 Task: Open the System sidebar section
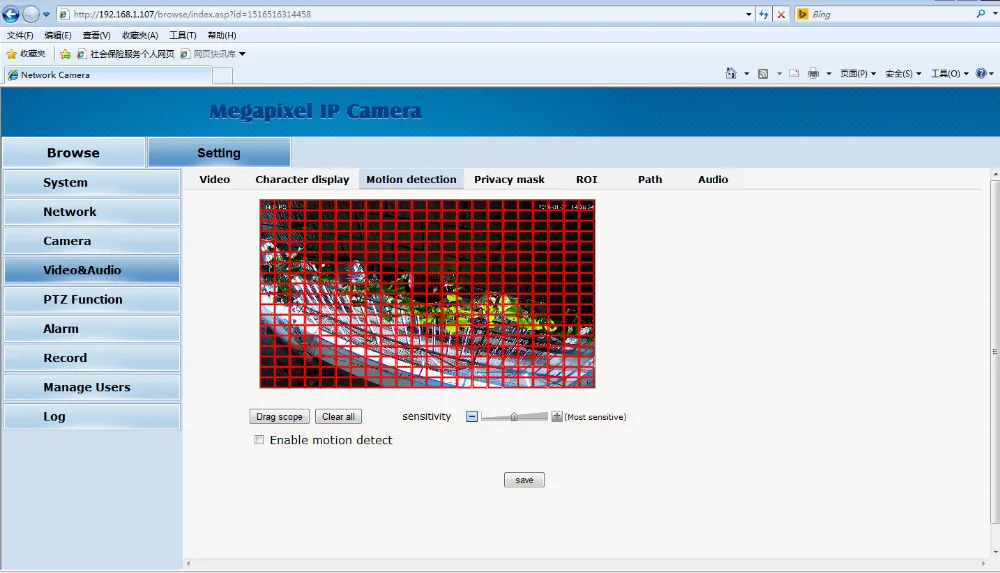(92, 182)
